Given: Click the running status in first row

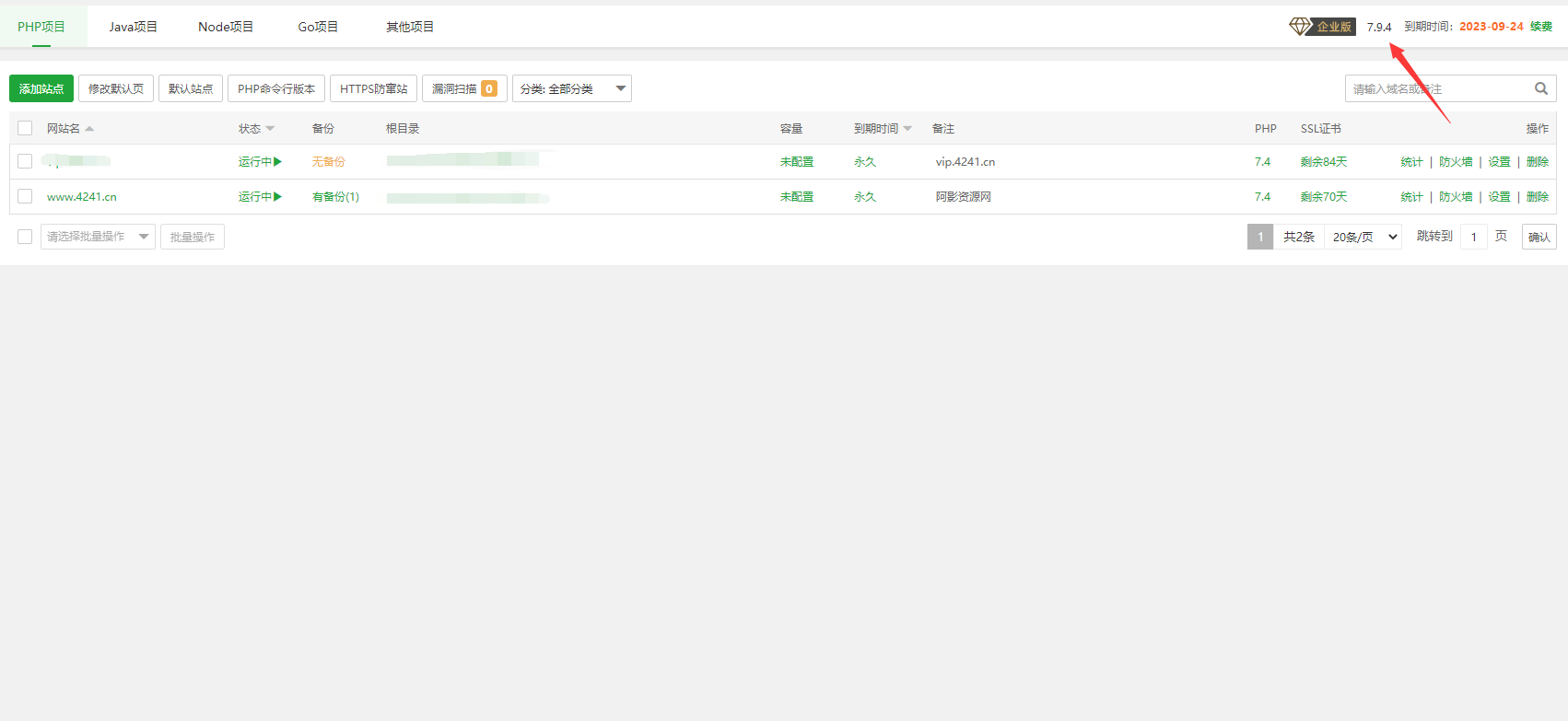Looking at the screenshot, I should 260,162.
